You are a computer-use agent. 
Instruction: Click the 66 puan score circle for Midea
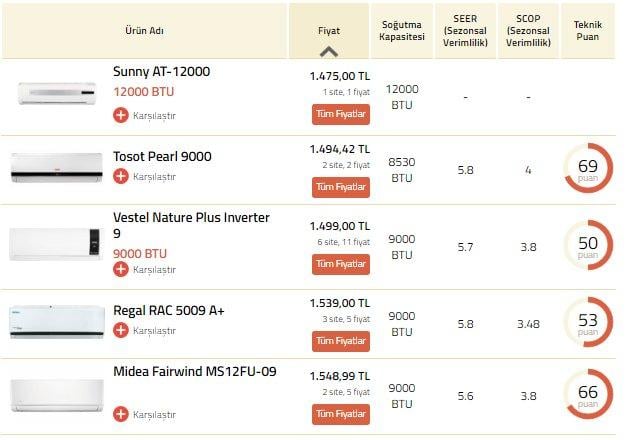588,395
